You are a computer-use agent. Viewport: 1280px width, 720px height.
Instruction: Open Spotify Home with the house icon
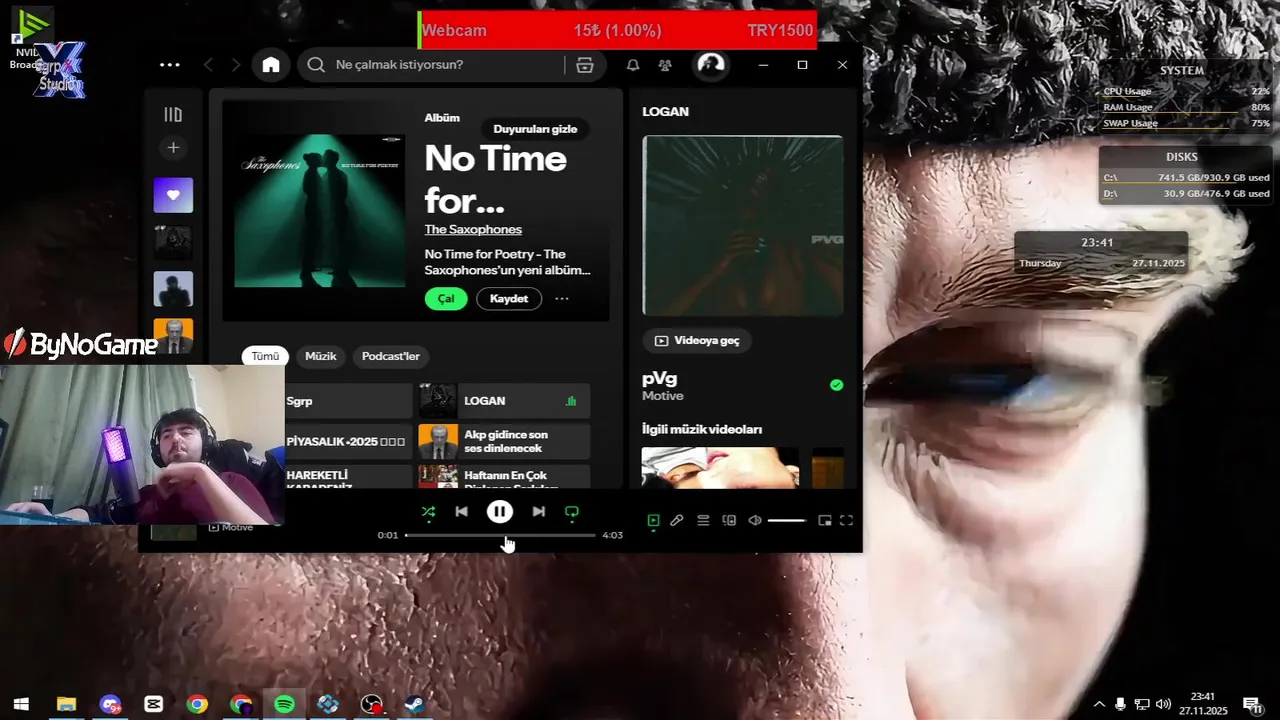[x=271, y=65]
